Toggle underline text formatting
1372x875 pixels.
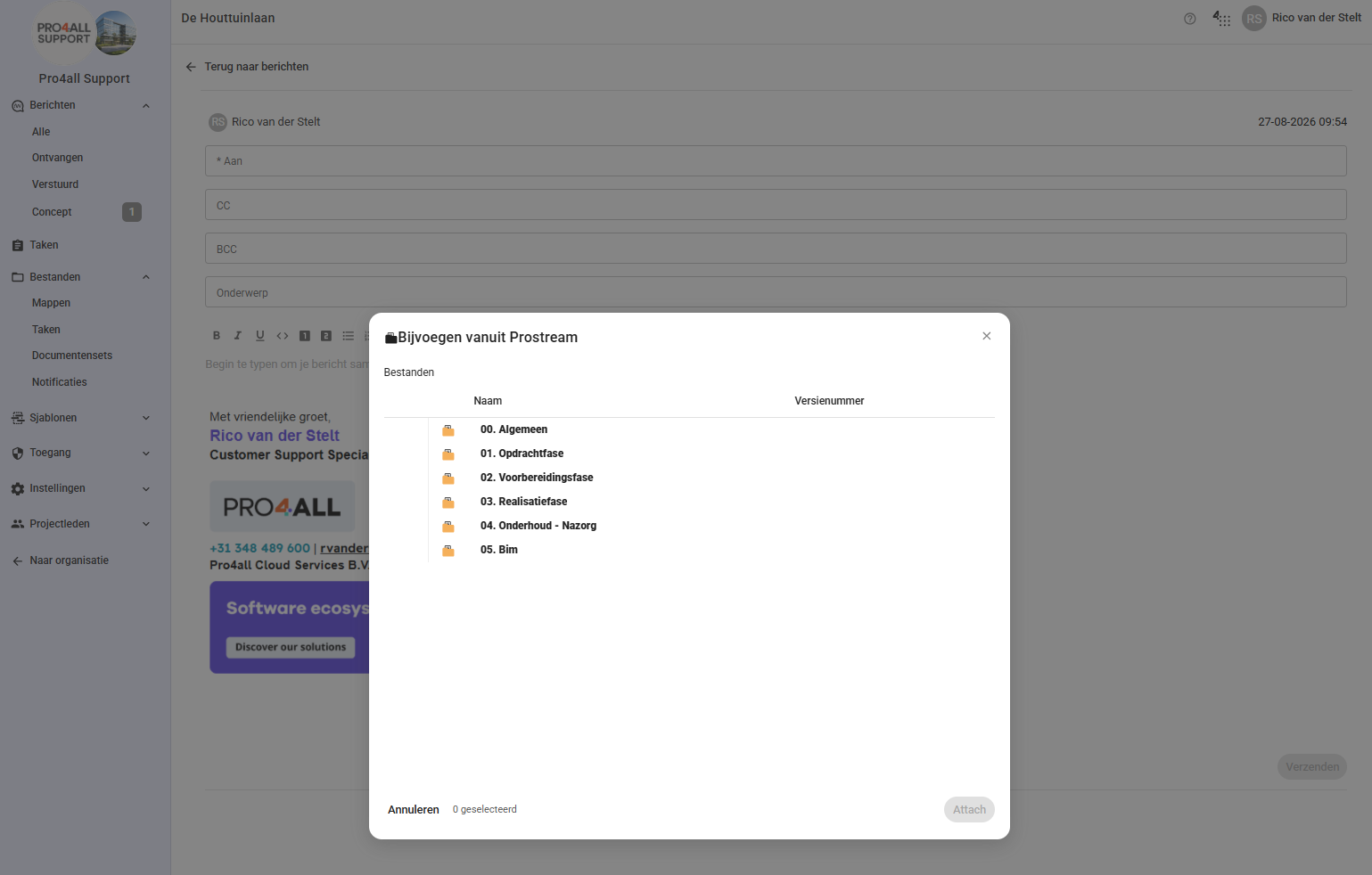click(260, 336)
